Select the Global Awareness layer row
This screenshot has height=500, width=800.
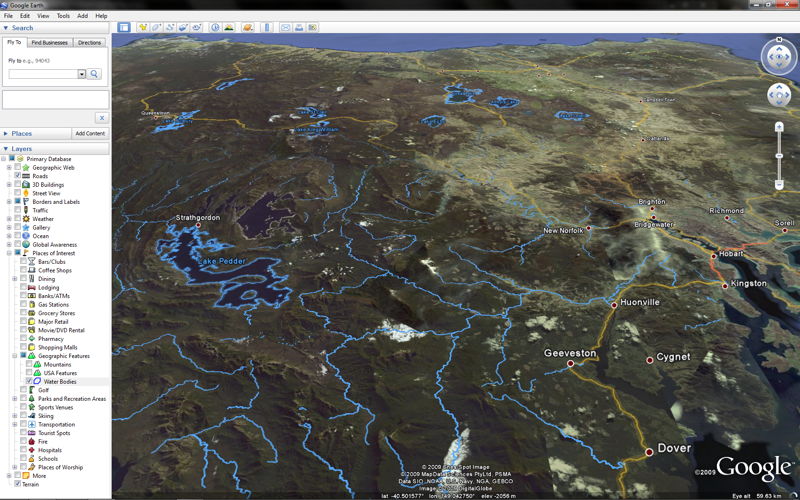[x=55, y=244]
